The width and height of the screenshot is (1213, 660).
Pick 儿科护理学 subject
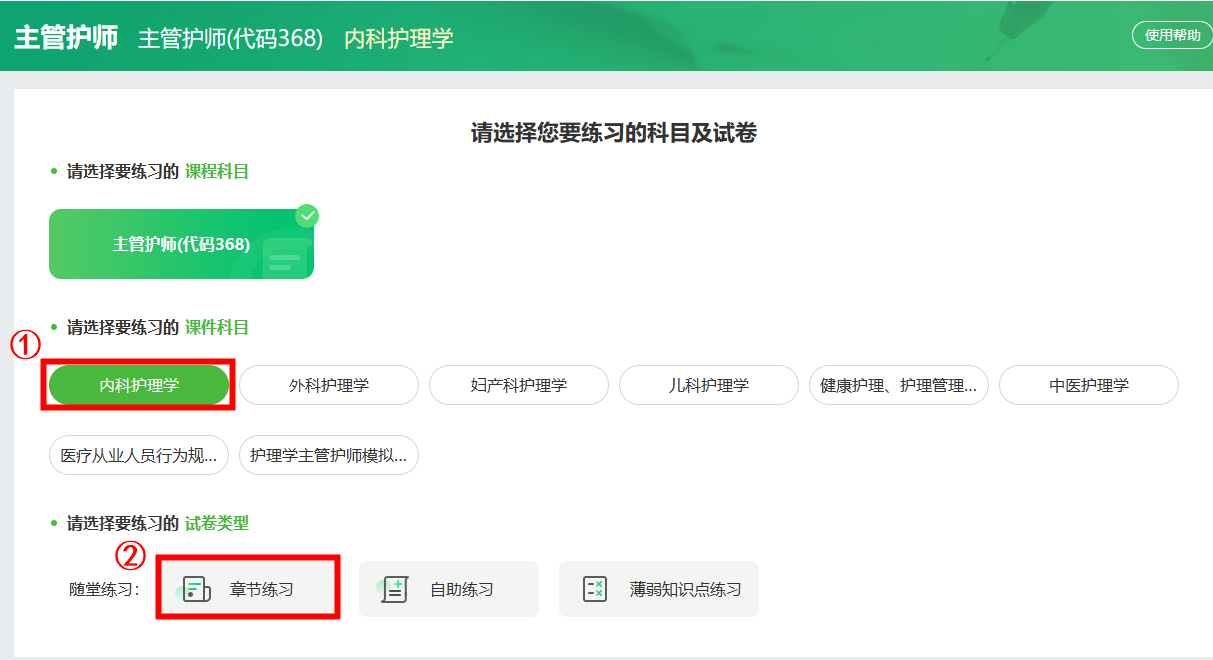click(x=709, y=385)
